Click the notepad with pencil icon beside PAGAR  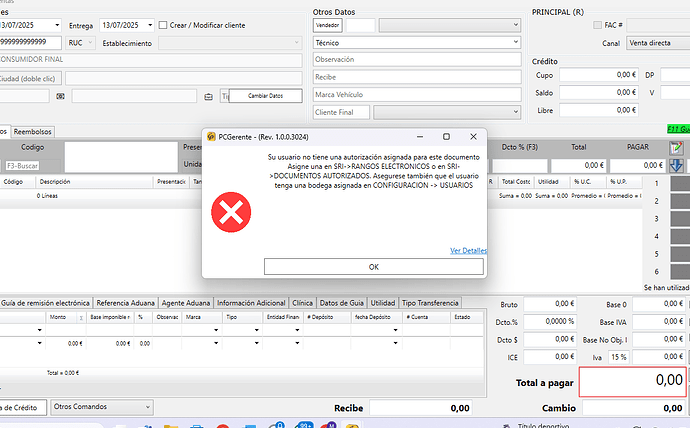[x=676, y=148]
